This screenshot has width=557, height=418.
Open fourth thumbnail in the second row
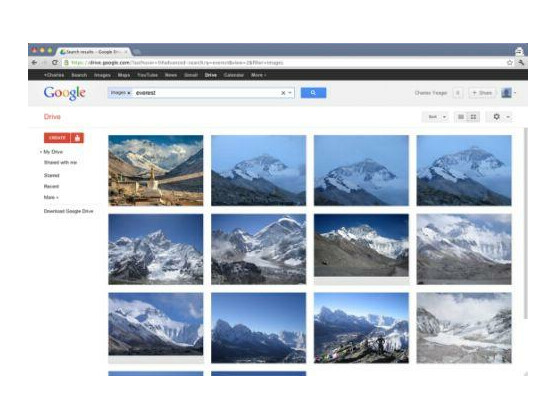(464, 249)
